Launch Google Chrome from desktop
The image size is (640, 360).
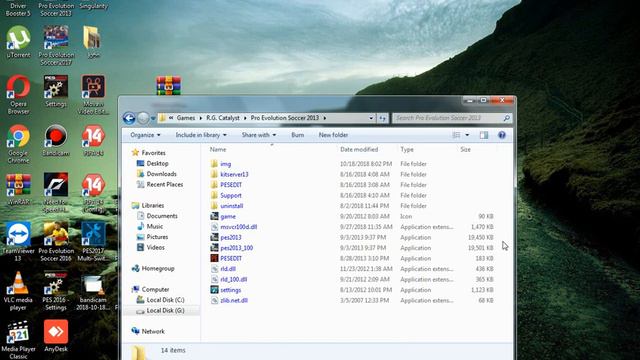pyautogui.click(x=18, y=144)
